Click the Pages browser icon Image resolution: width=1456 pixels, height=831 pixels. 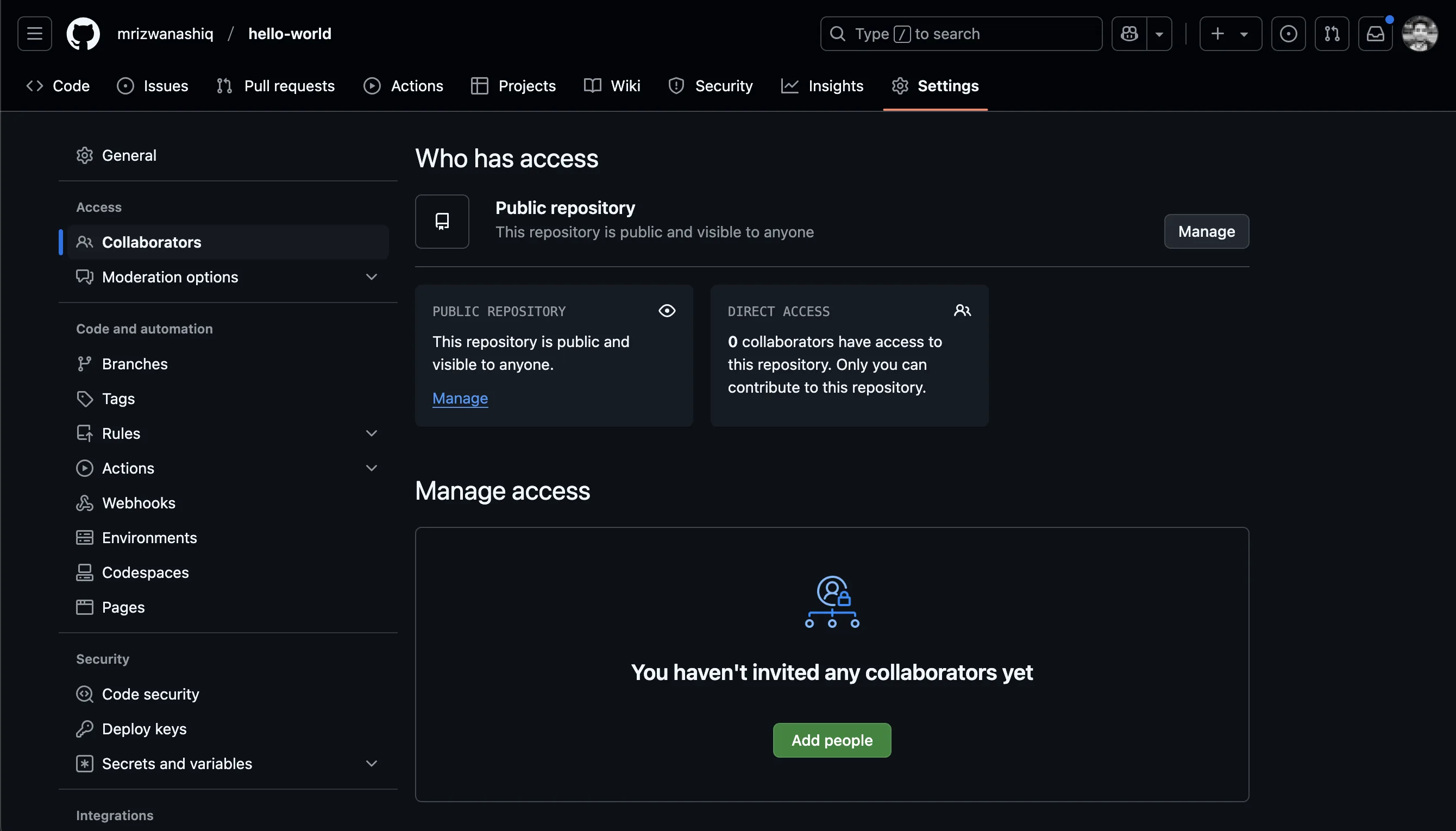pos(84,607)
